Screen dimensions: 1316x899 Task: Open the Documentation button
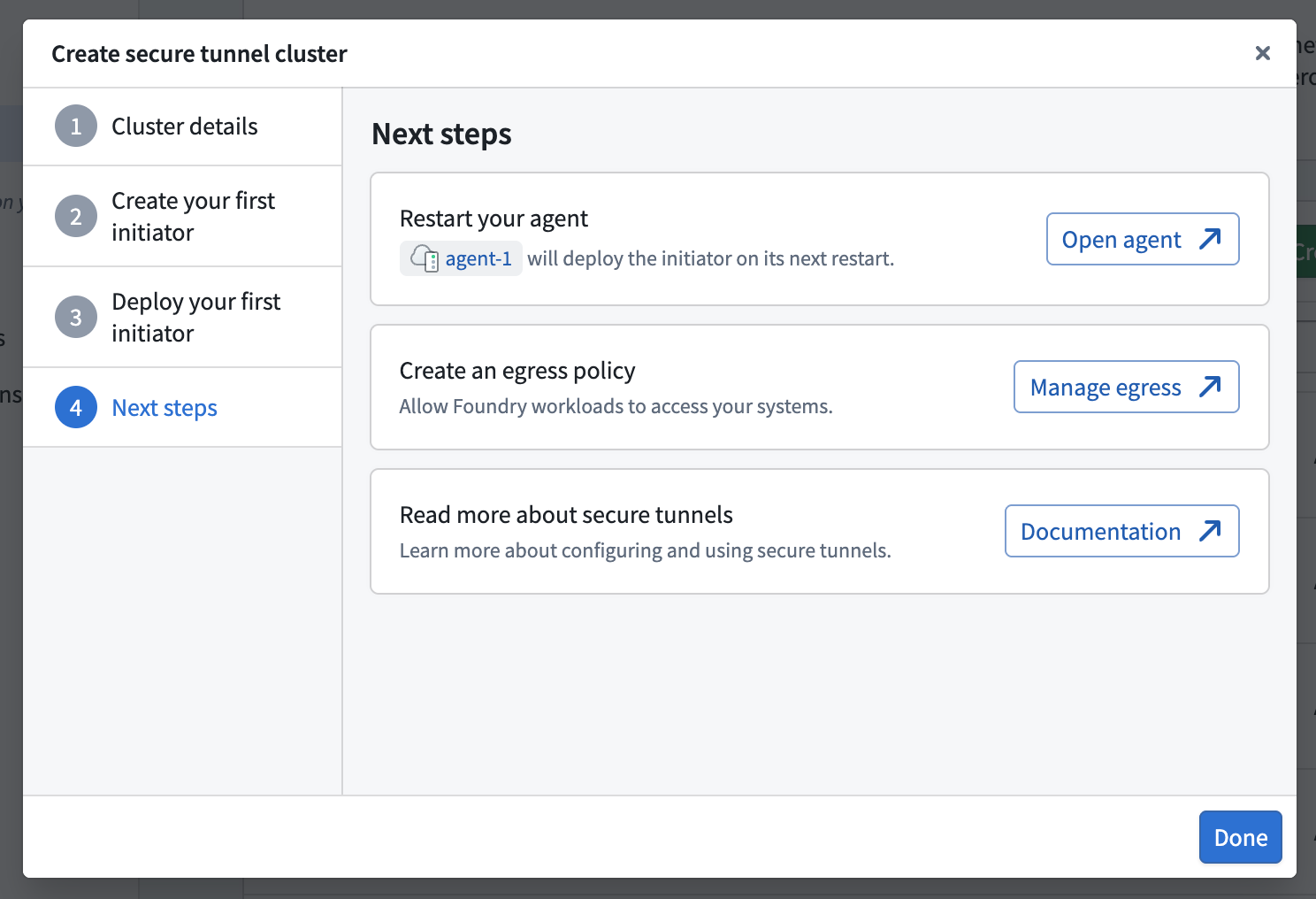click(x=1121, y=531)
